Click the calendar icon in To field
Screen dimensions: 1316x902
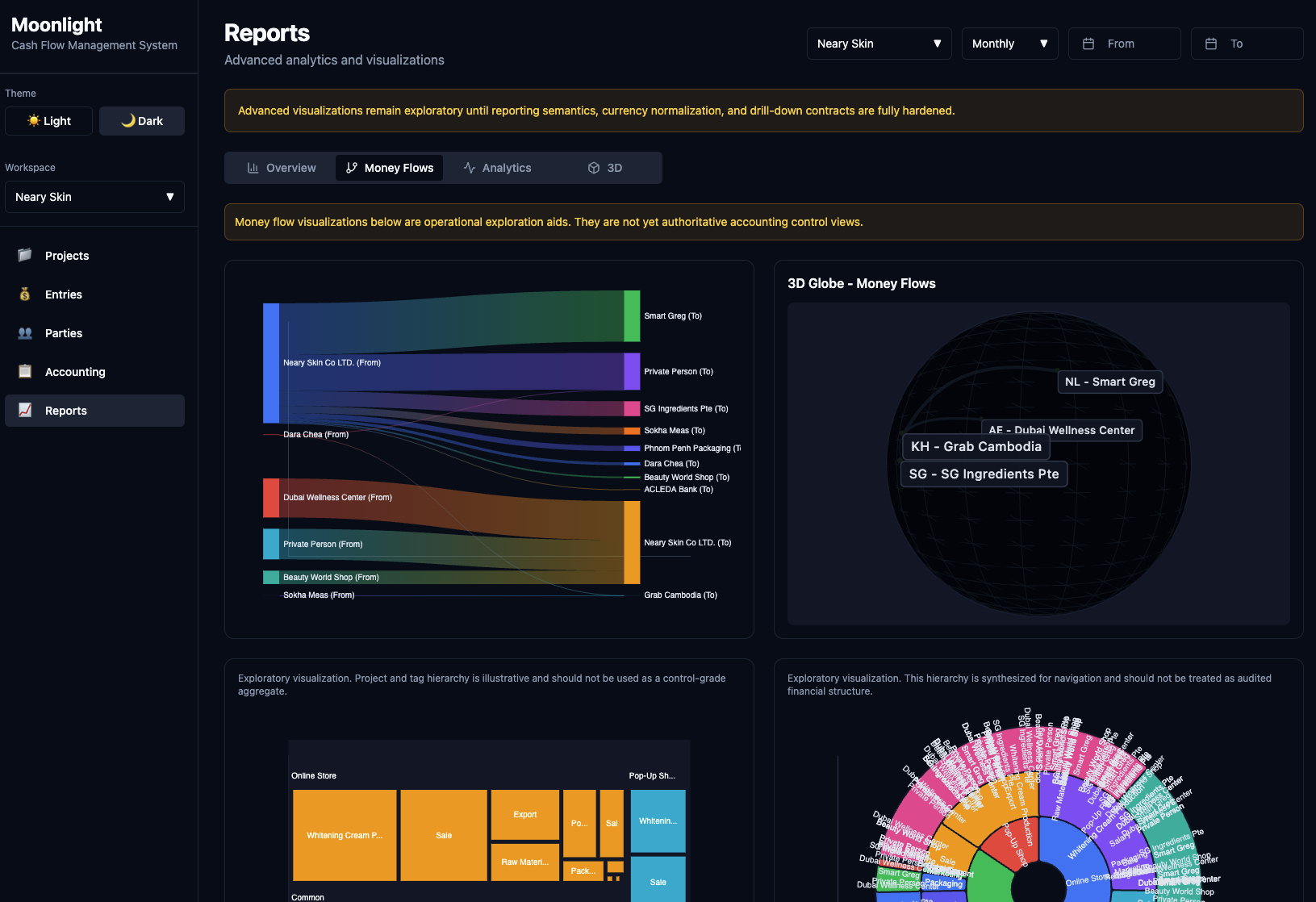click(1211, 44)
